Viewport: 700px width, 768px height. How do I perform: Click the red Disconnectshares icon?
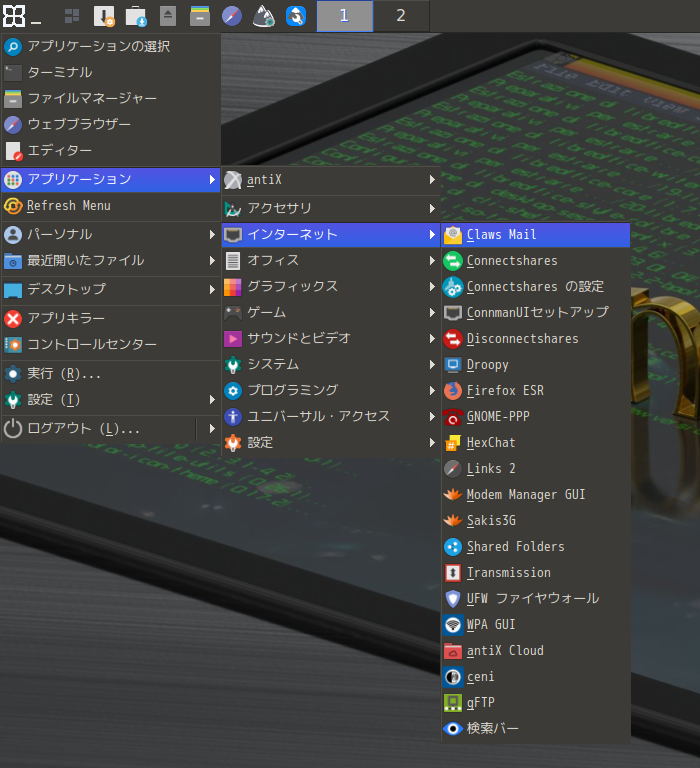453,339
